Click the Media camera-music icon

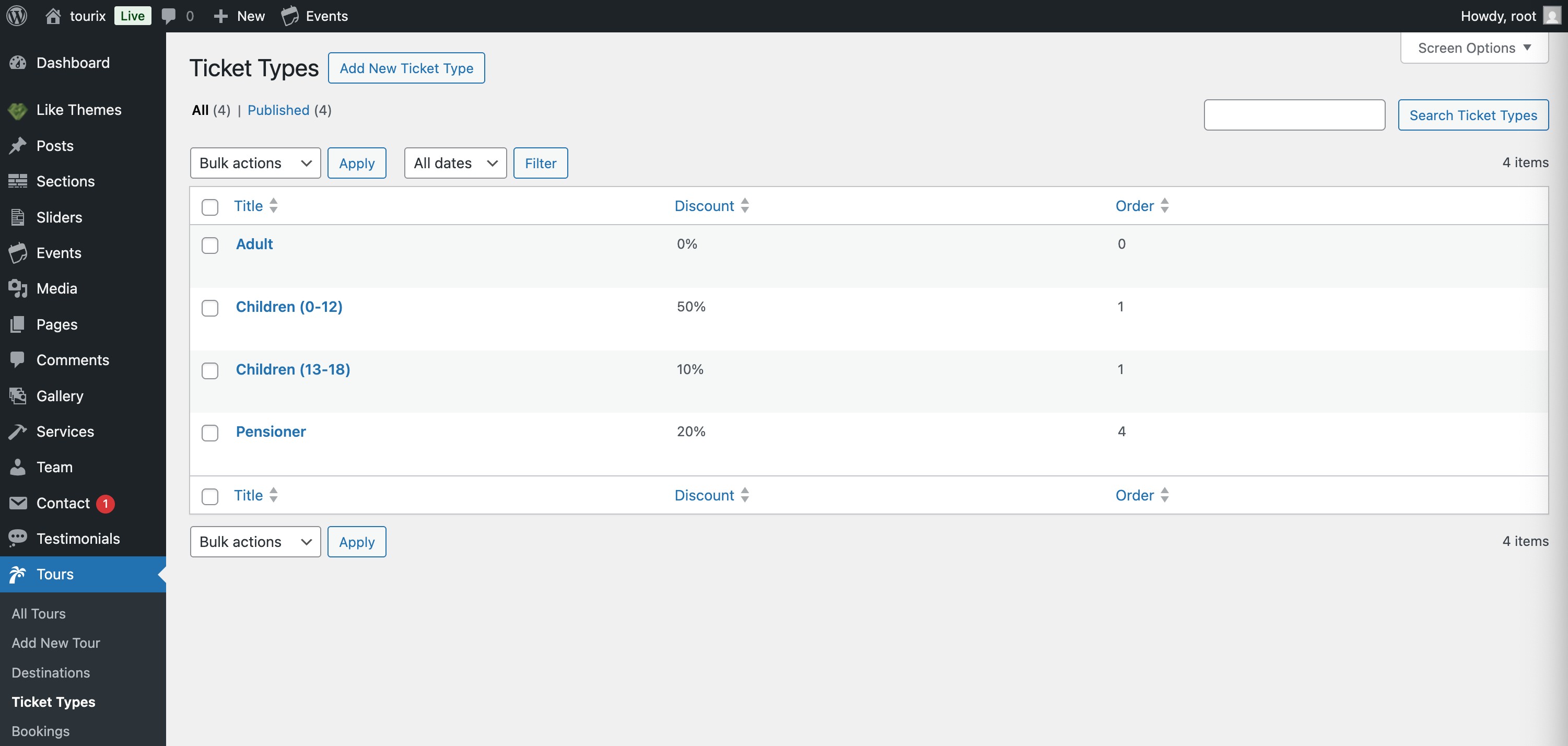tap(18, 288)
